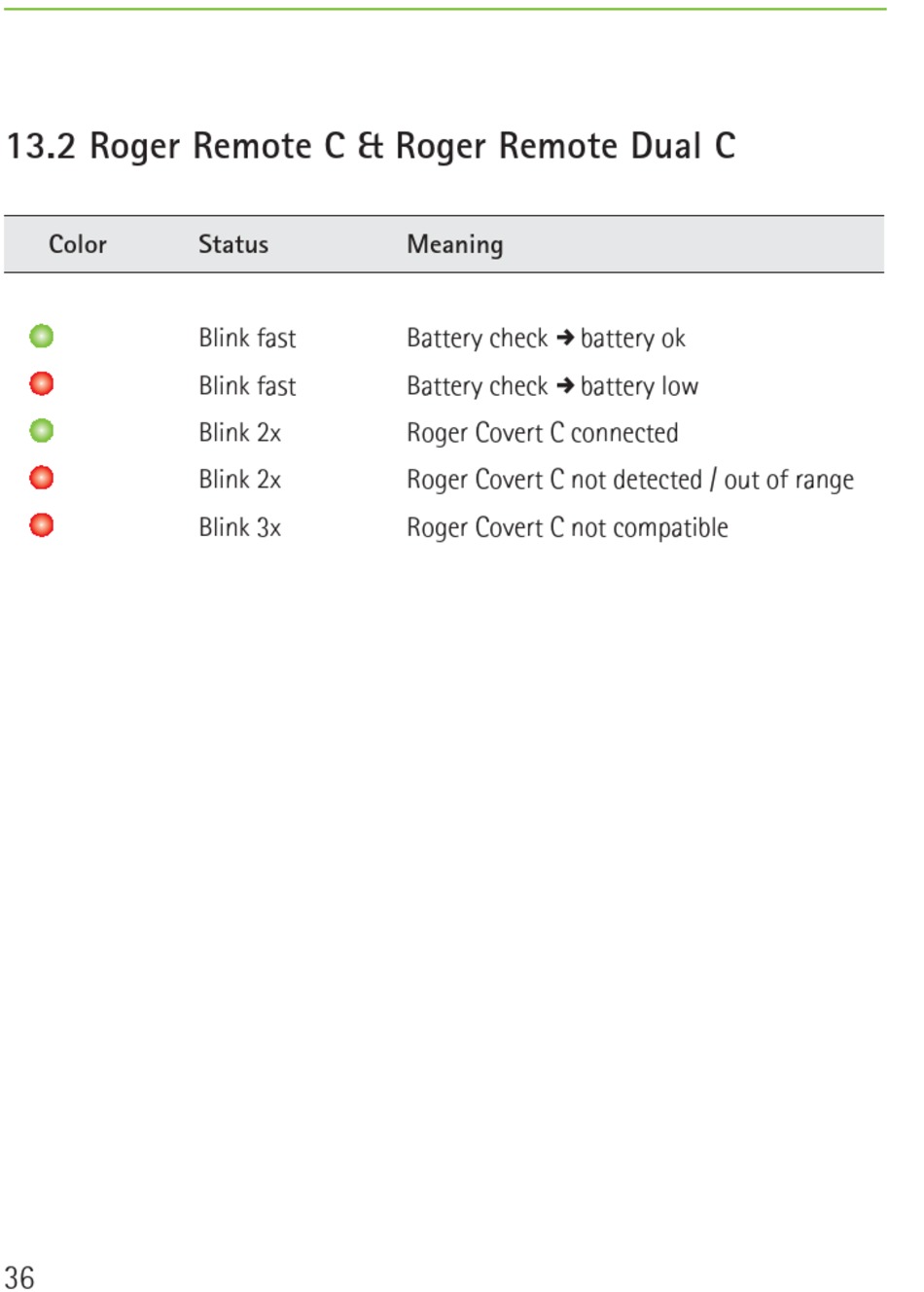Click the arrow in battery low row
This screenshot has height=1292, width=924.
point(565,385)
